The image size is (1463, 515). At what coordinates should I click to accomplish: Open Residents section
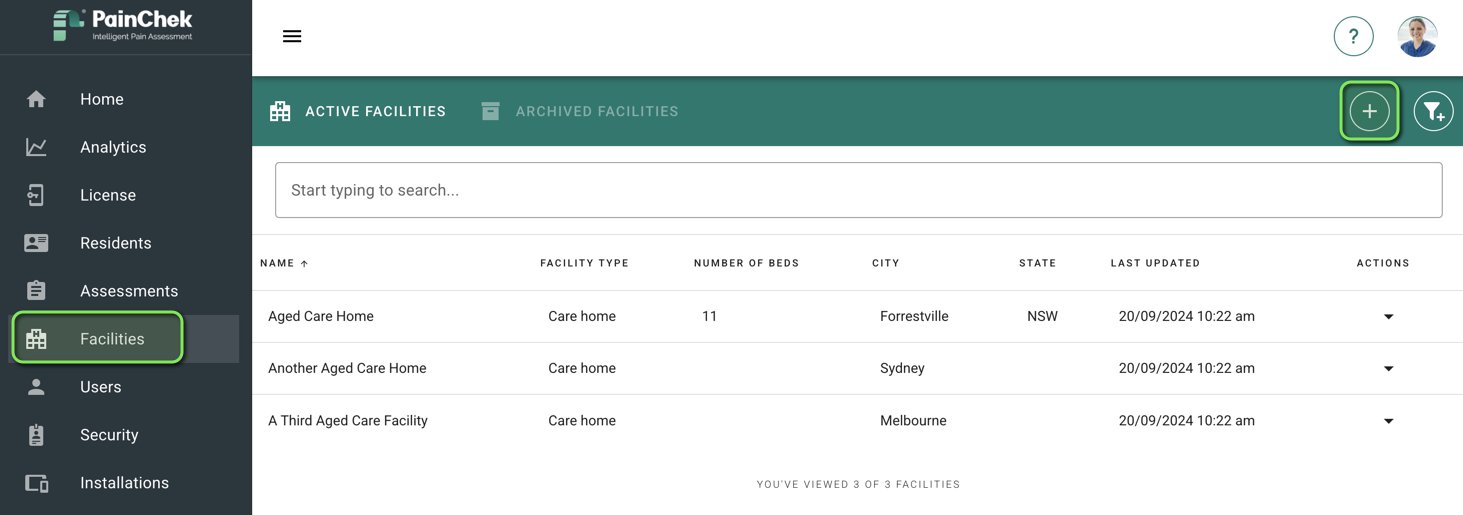tap(116, 243)
